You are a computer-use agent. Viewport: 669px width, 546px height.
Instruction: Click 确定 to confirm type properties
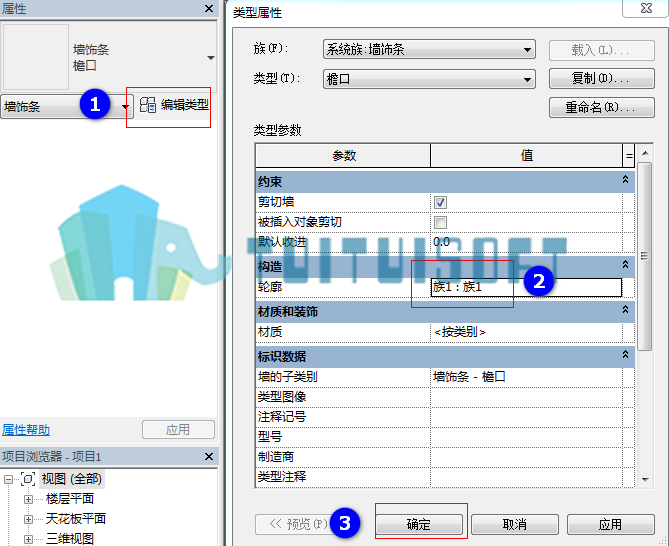(419, 524)
